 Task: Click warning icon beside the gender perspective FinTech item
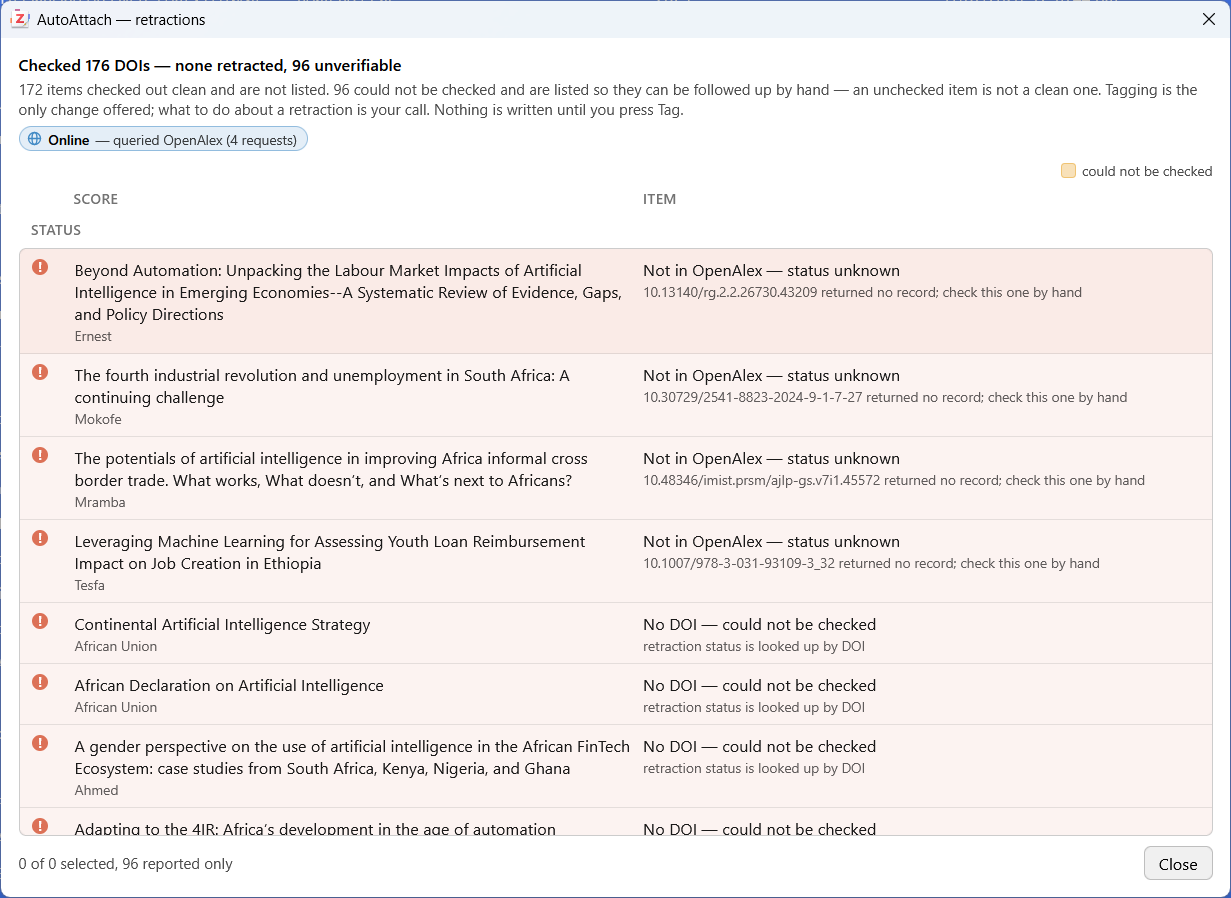(x=40, y=743)
